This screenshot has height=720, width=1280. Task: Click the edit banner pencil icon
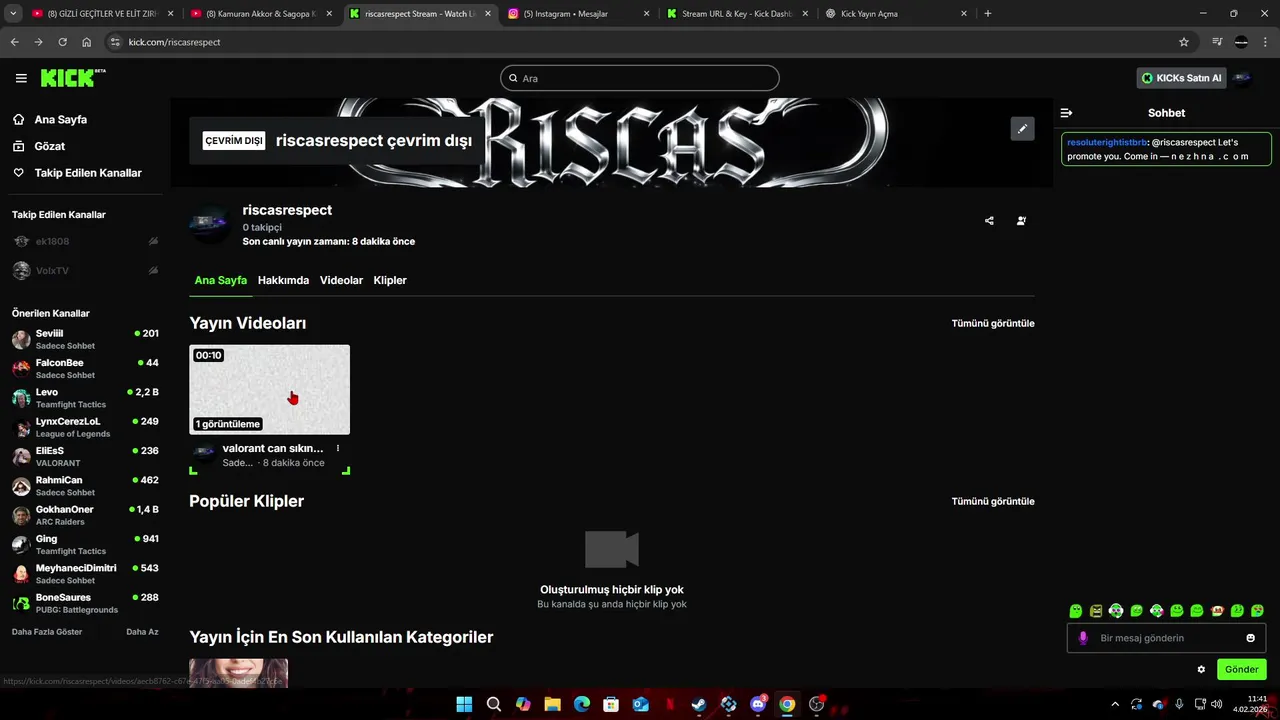[x=1022, y=129]
